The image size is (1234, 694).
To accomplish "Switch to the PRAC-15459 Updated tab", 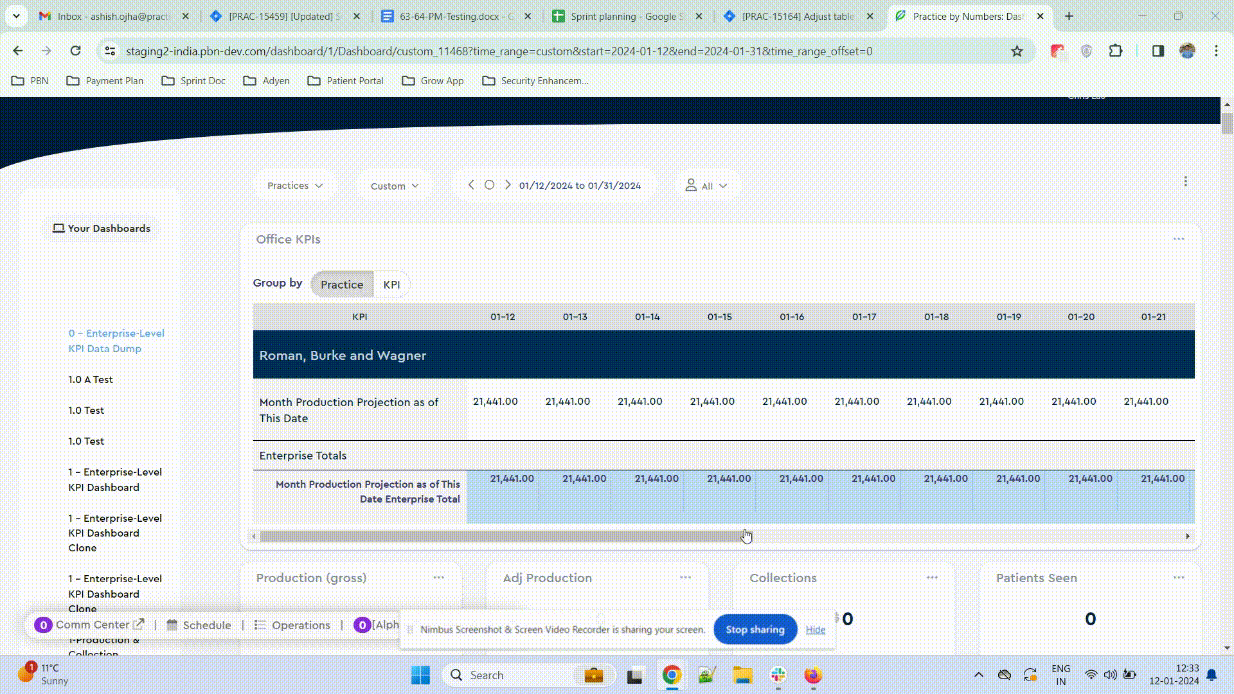I will click(x=285, y=17).
